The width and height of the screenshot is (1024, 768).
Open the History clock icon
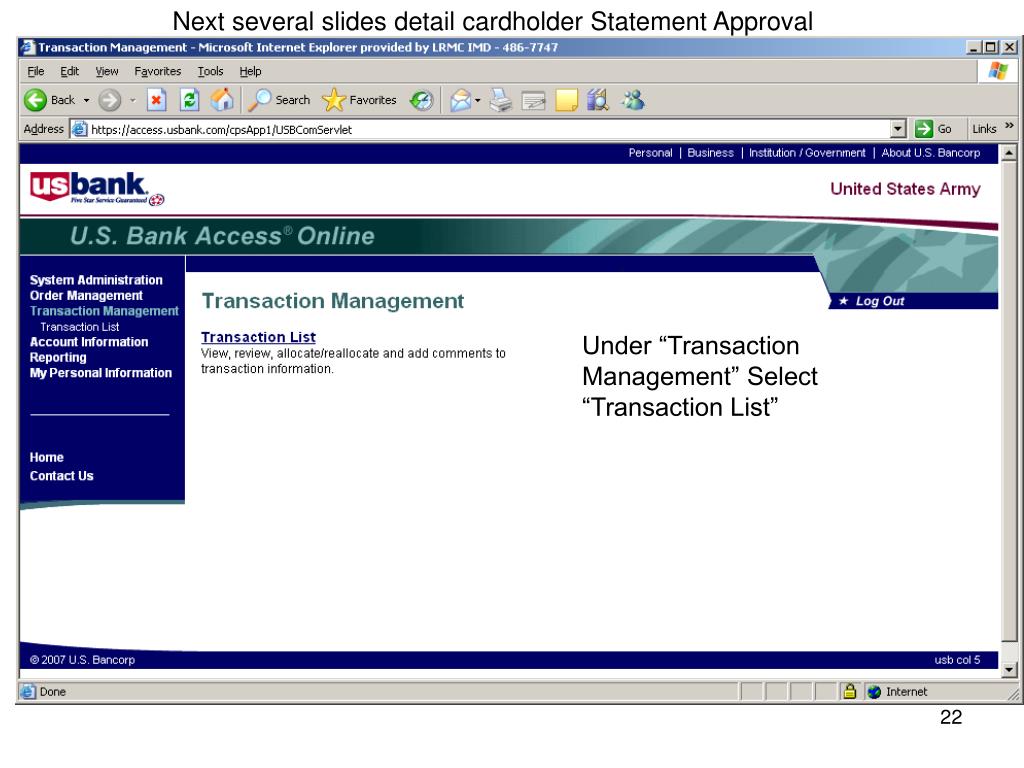(x=421, y=101)
